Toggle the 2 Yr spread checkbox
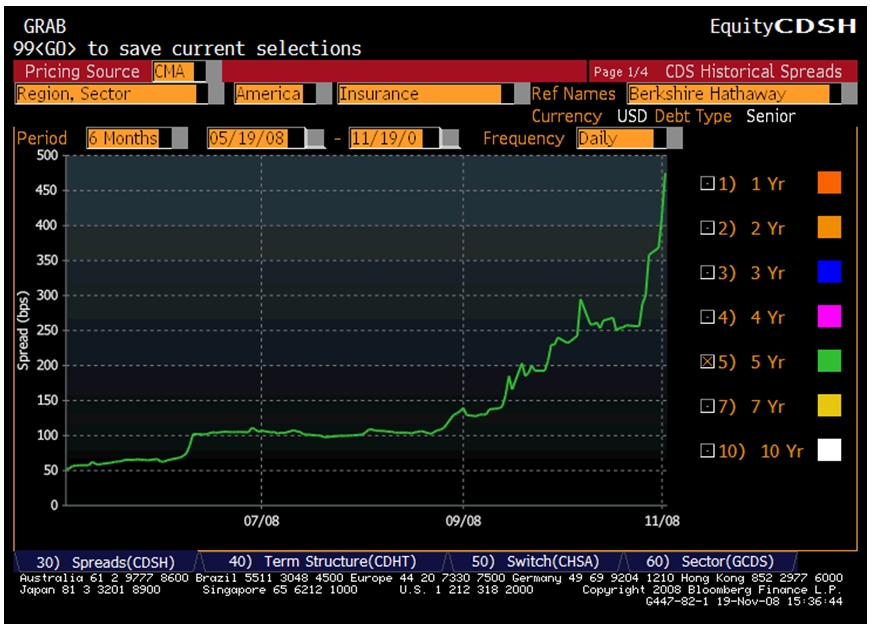870x640 pixels. 707,228
